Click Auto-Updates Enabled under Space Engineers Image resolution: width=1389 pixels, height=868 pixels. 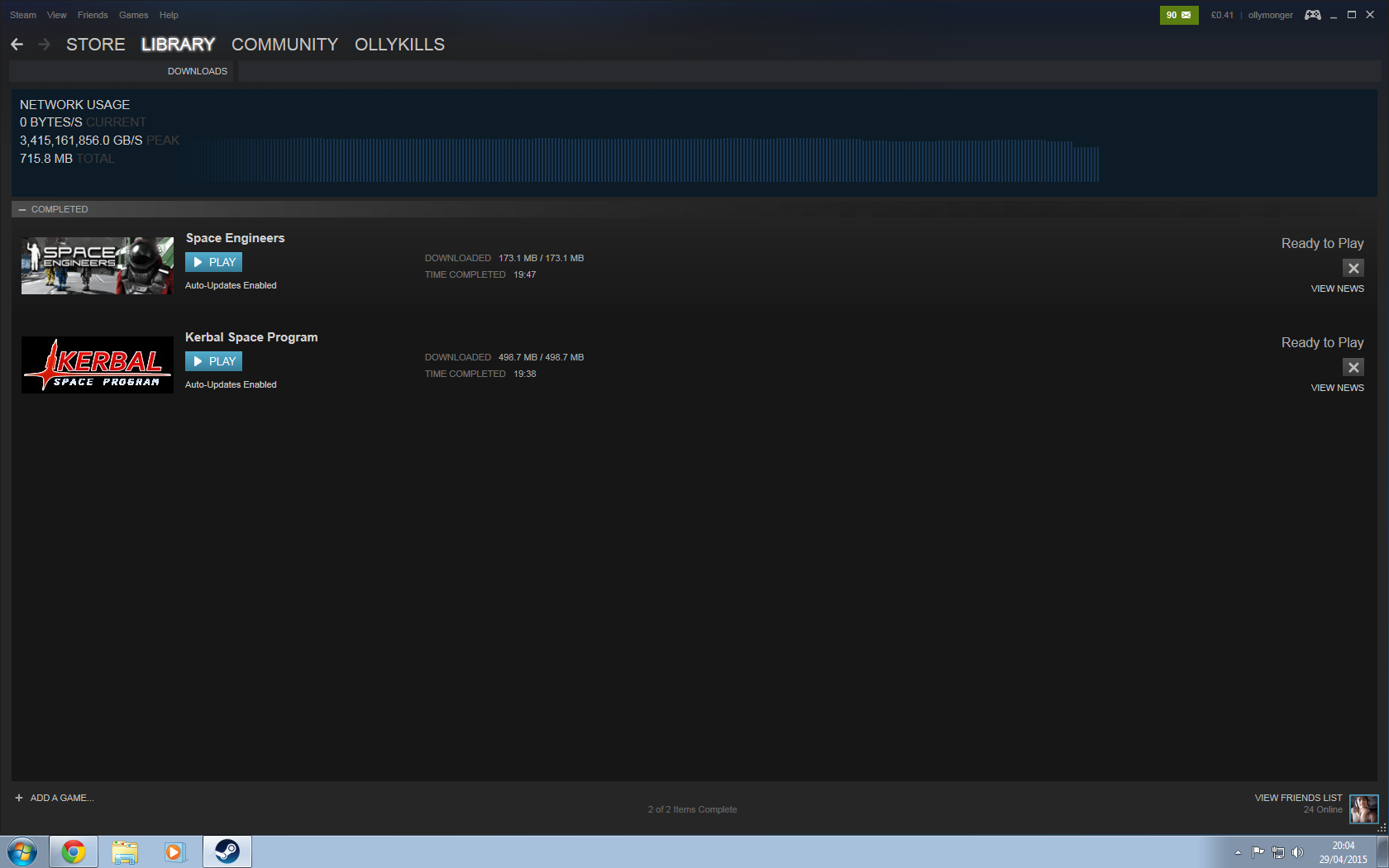click(231, 285)
